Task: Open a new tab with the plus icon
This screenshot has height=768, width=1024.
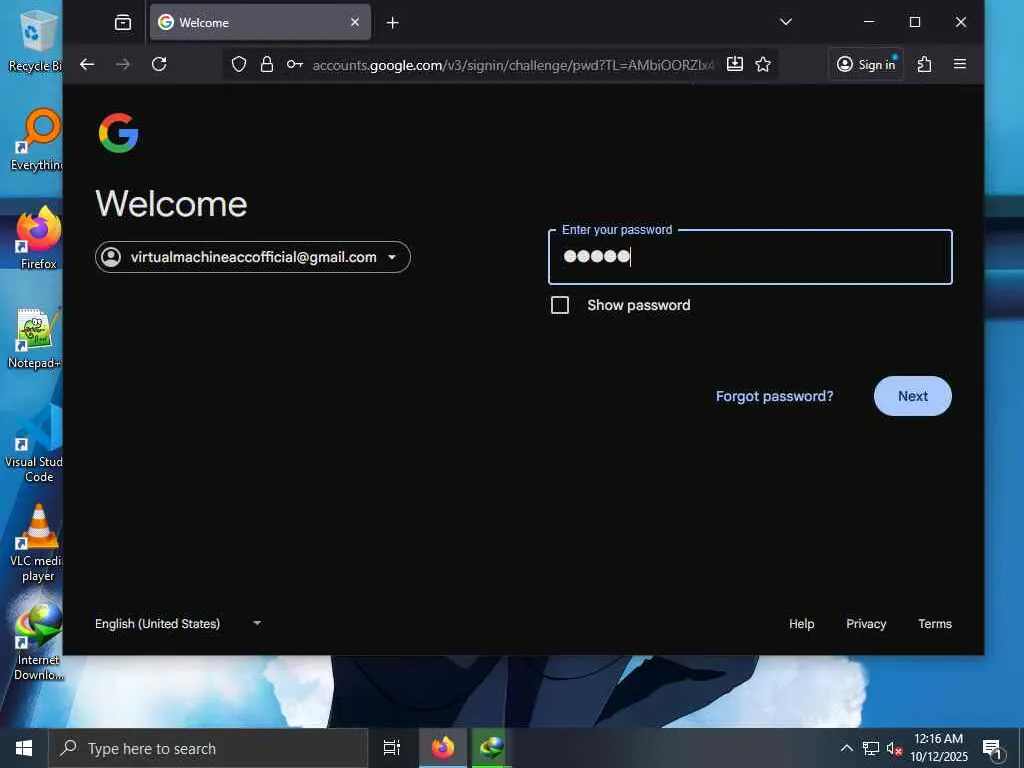Action: point(392,23)
